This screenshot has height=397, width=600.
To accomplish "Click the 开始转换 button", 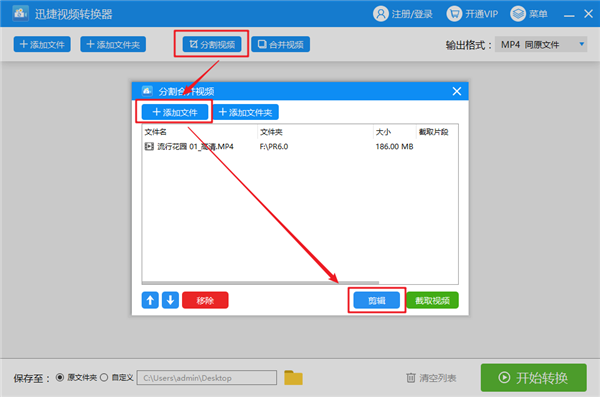I will tap(533, 377).
